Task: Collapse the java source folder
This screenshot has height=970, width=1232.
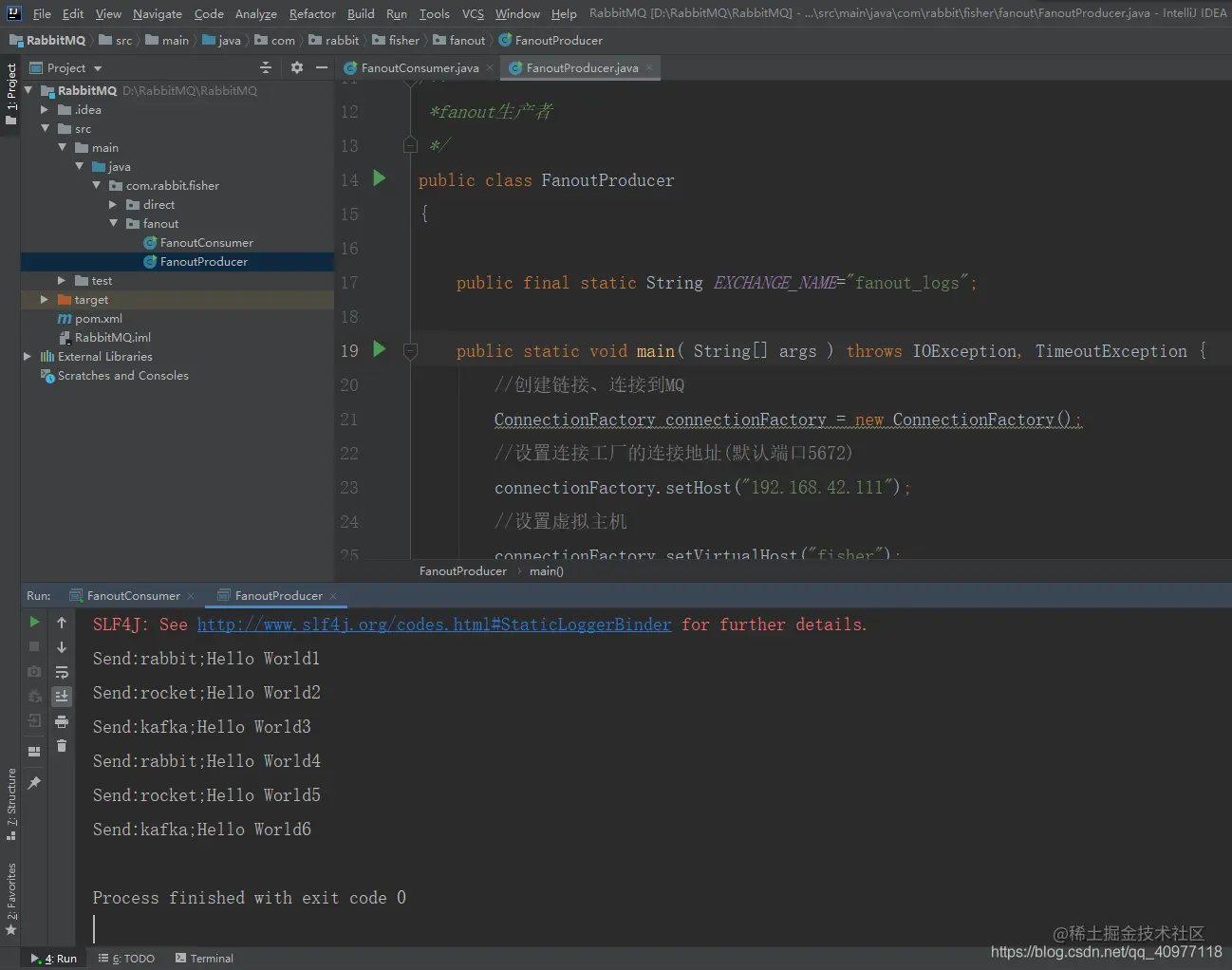Action: [79, 166]
